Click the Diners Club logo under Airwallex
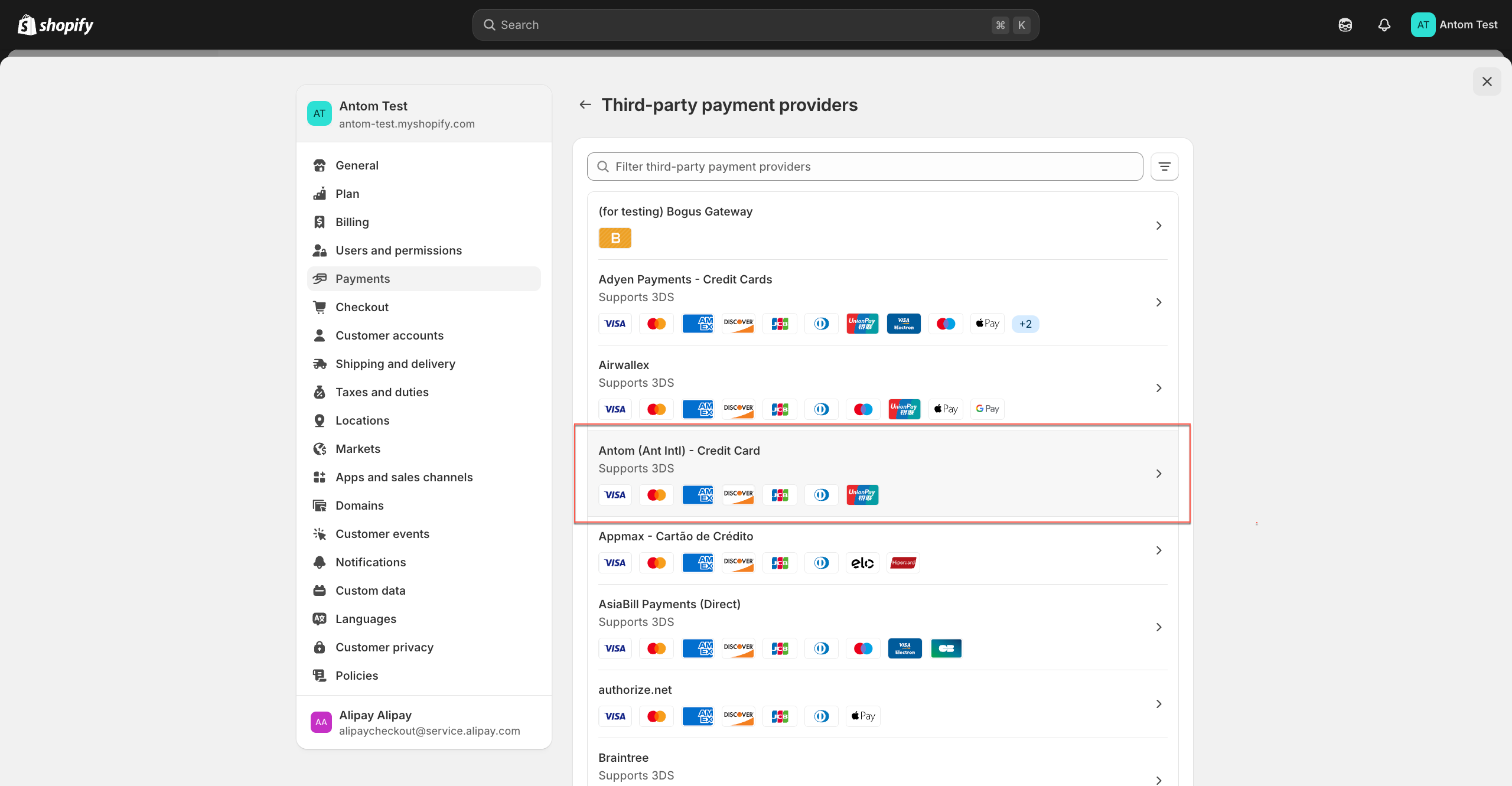 (821, 409)
